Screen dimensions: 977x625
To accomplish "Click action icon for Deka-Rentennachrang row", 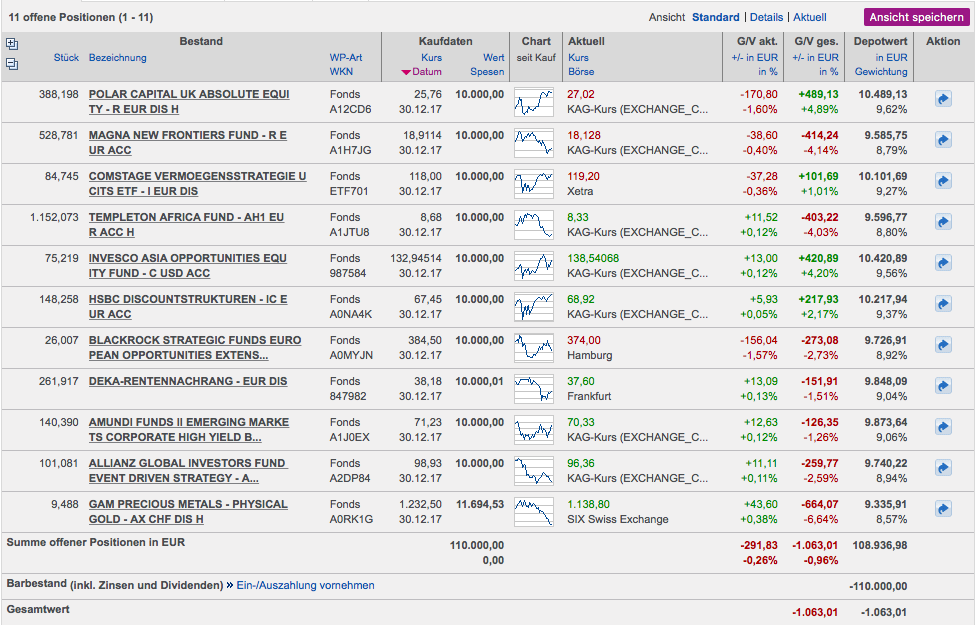I will (942, 387).
